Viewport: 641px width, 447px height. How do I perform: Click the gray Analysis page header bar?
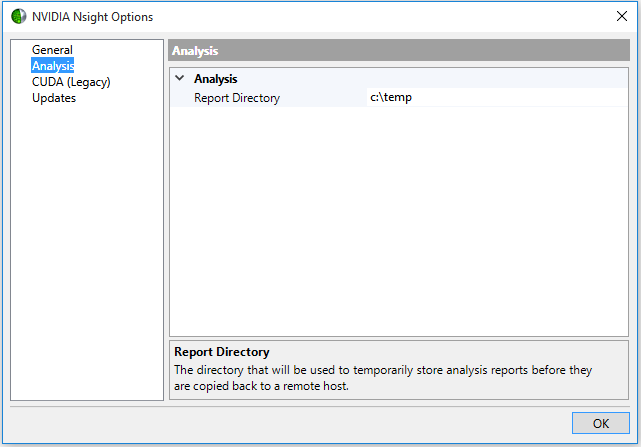(x=399, y=50)
